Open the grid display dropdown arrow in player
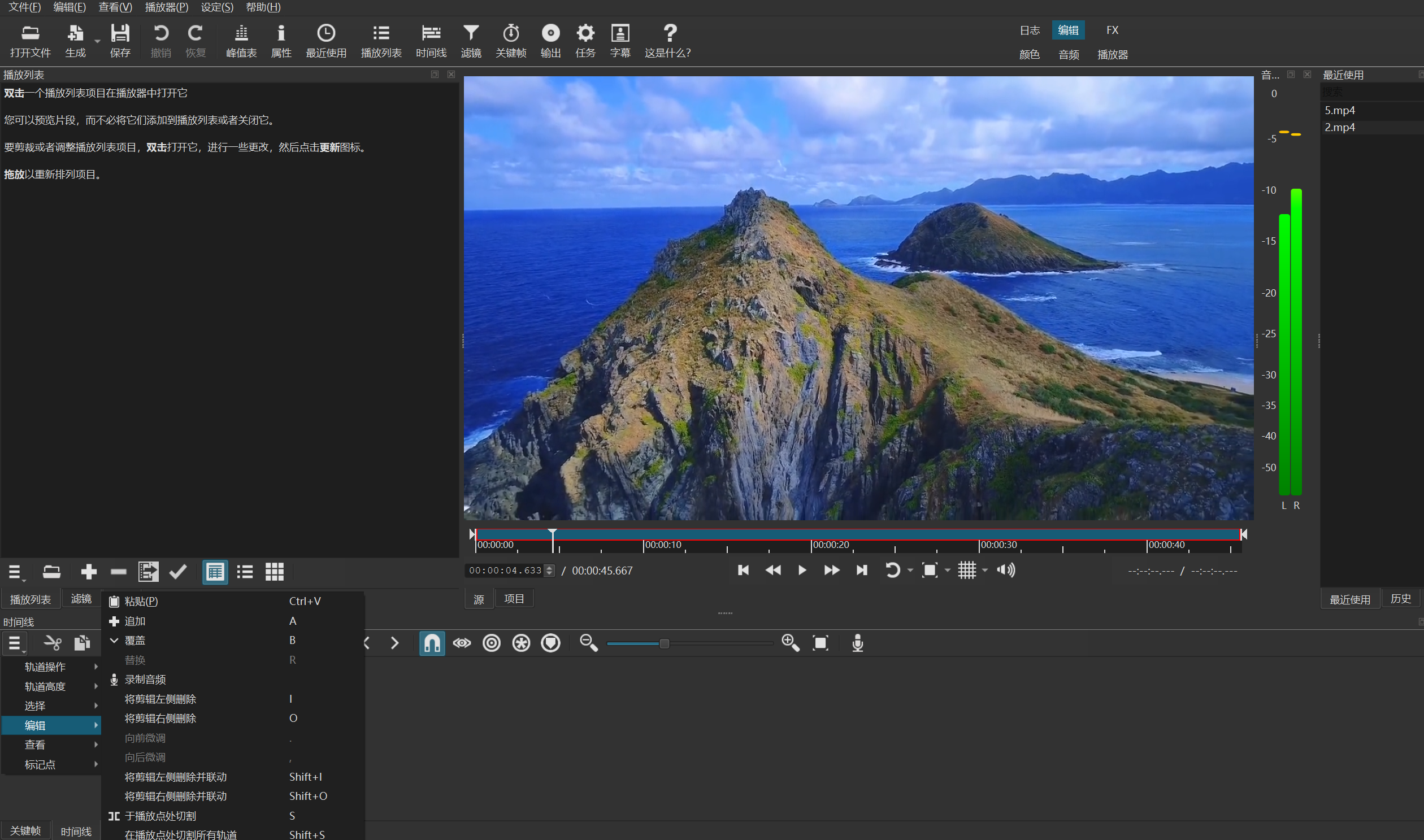Screen dimensions: 1424x840 click(x=984, y=570)
